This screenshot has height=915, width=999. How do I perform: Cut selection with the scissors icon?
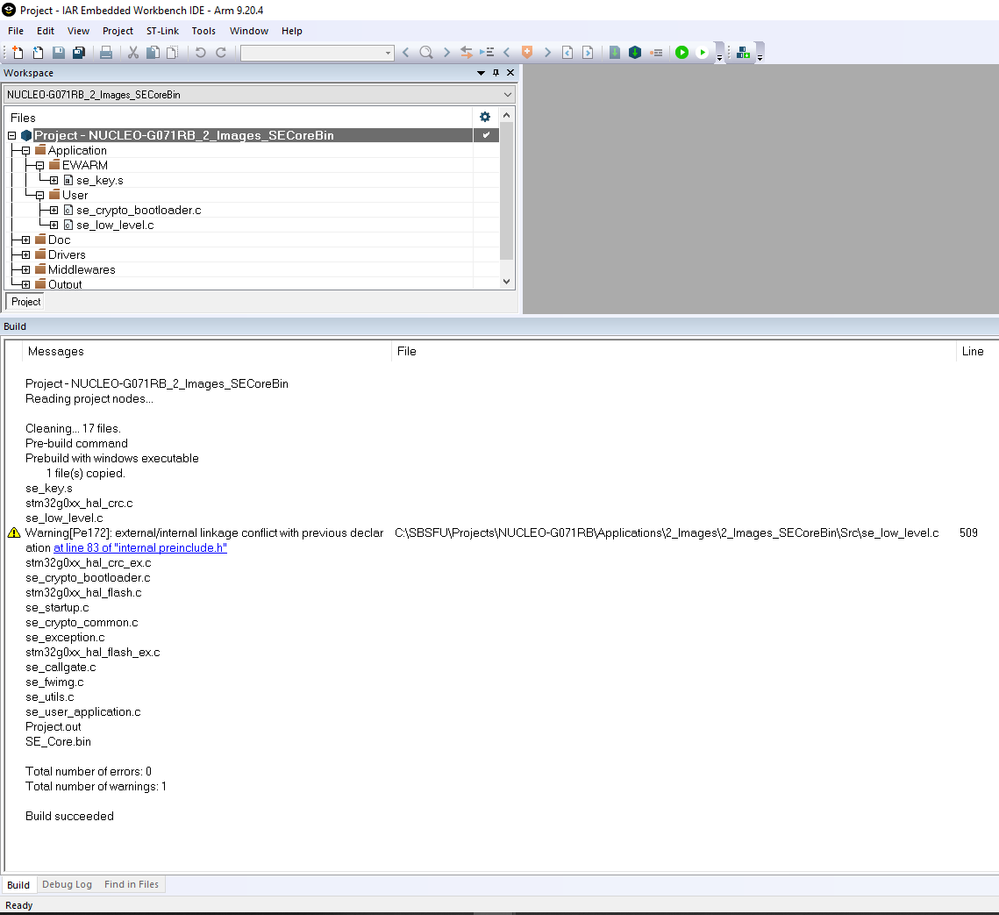[133, 52]
